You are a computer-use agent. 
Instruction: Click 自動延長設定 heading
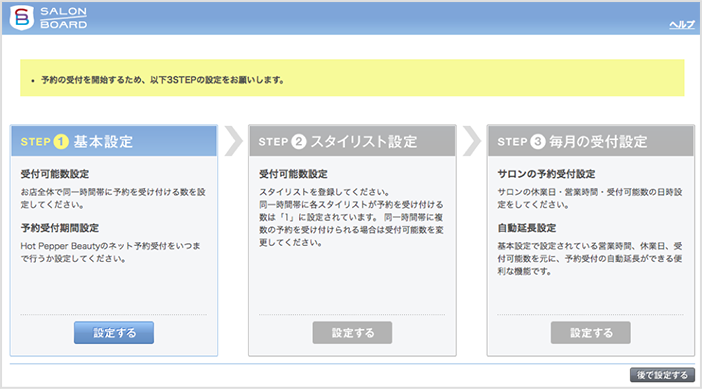point(526,228)
